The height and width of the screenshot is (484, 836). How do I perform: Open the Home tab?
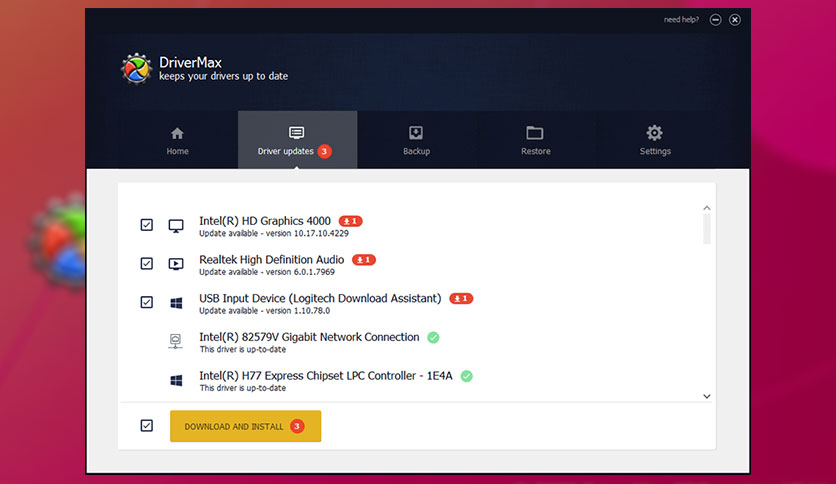pyautogui.click(x=178, y=140)
